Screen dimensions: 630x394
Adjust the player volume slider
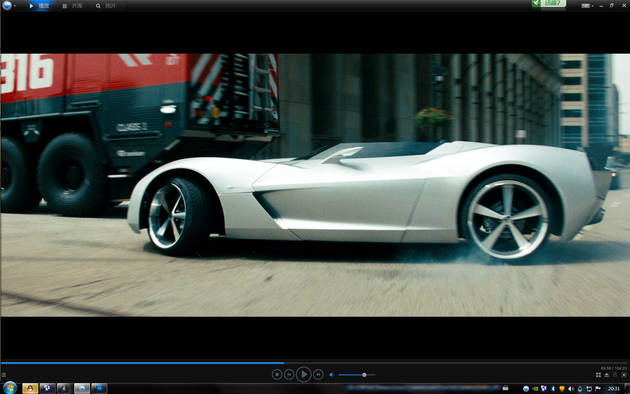point(357,375)
